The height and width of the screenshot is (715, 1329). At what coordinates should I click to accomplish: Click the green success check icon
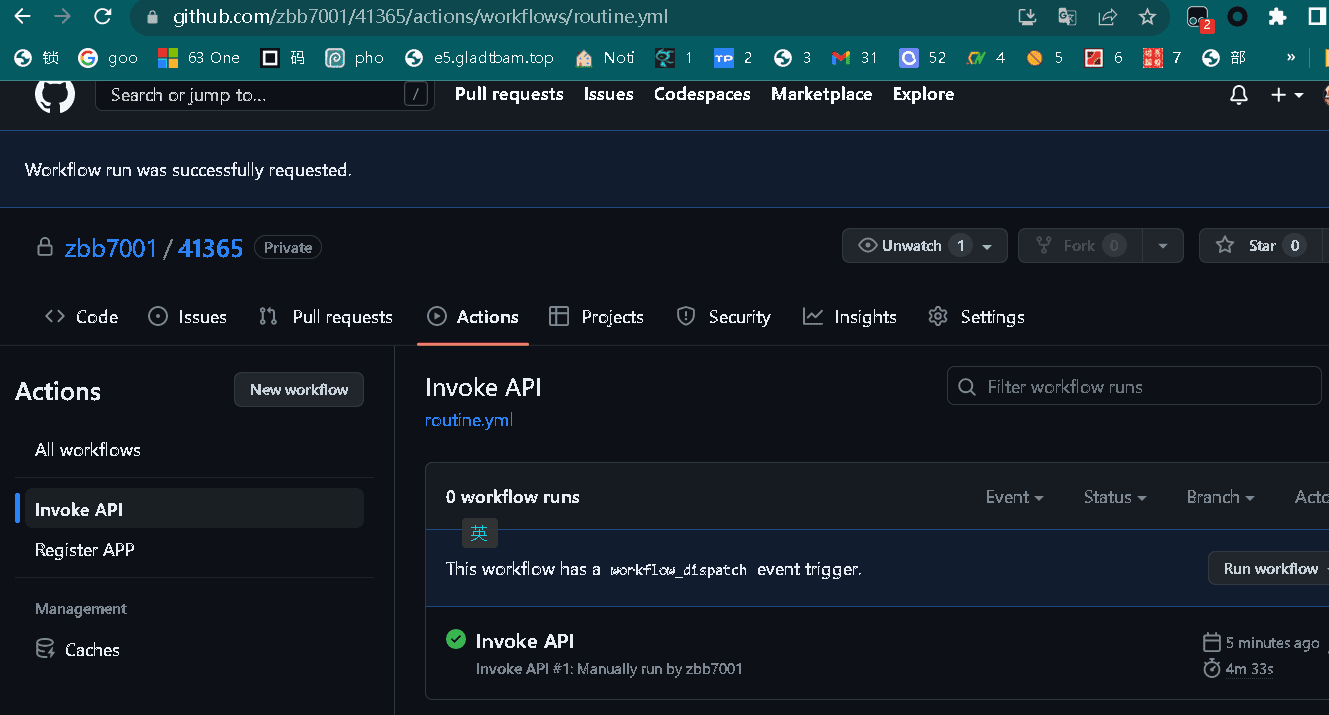coord(456,639)
